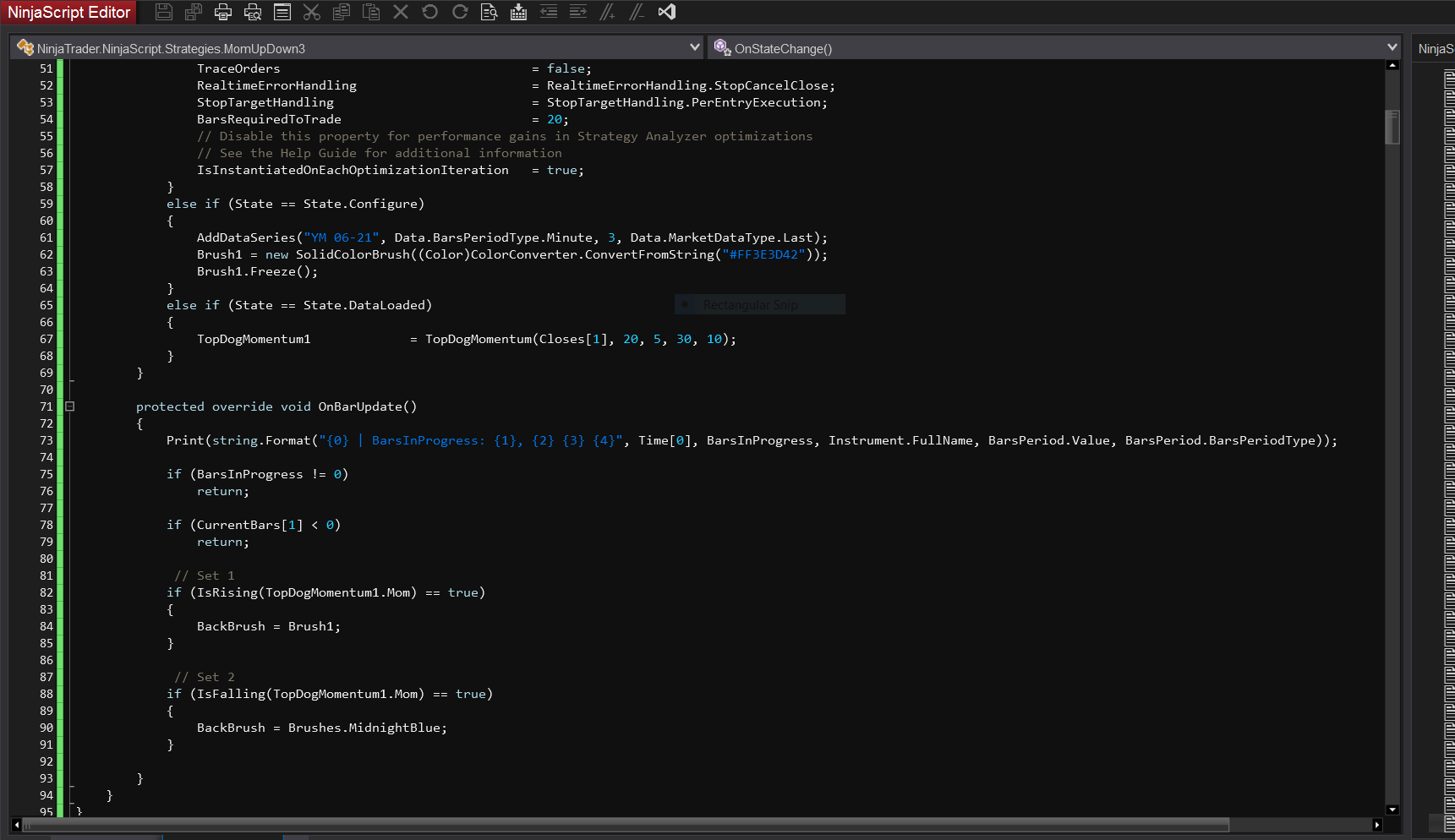Image resolution: width=1455 pixels, height=840 pixels.
Task: Undo the last edit
Action: (430, 12)
